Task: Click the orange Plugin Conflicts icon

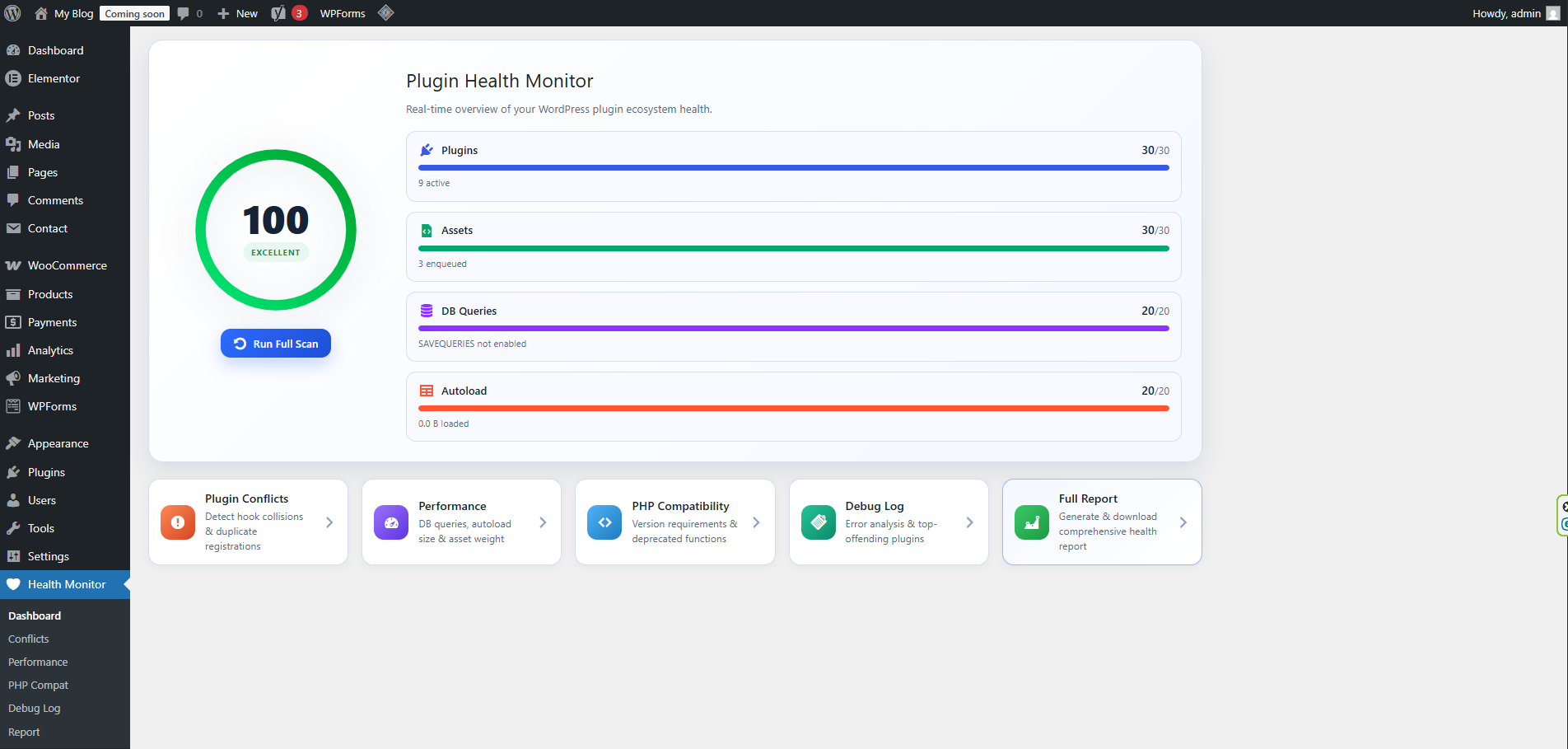Action: point(178,522)
